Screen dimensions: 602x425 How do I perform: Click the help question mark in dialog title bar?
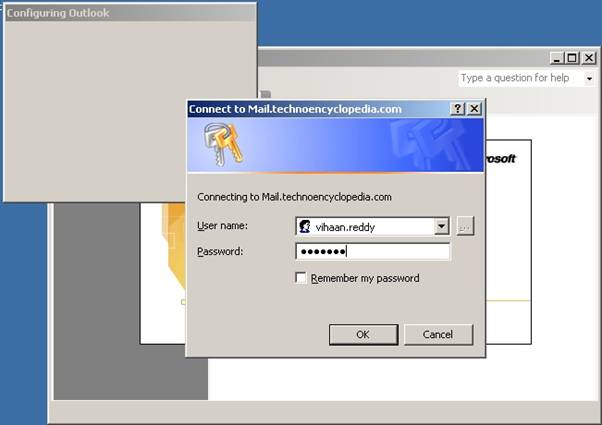pyautogui.click(x=457, y=109)
